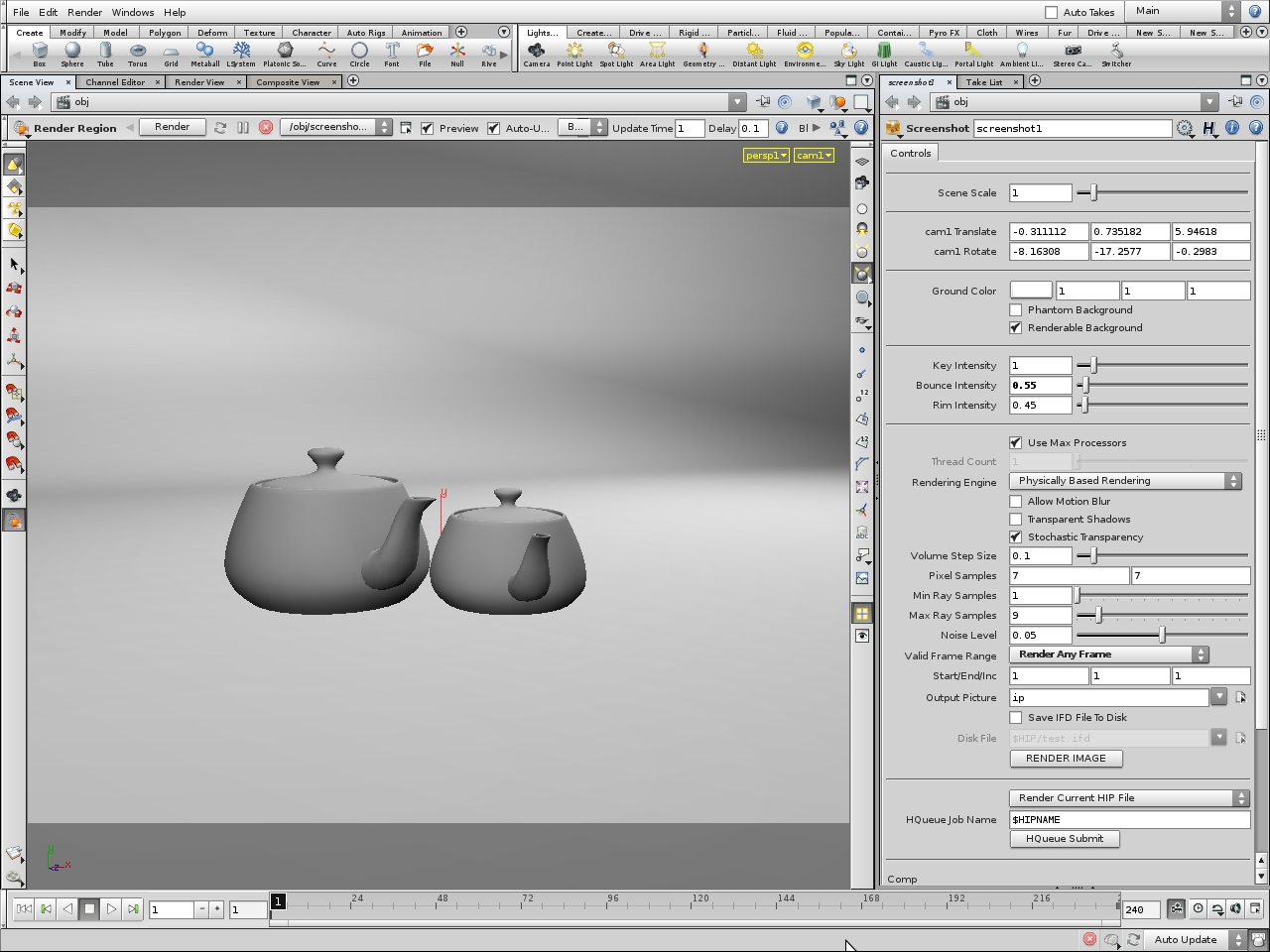This screenshot has width=1270, height=952.
Task: Open the cam1 viewport camera dropdown
Action: pos(814,155)
